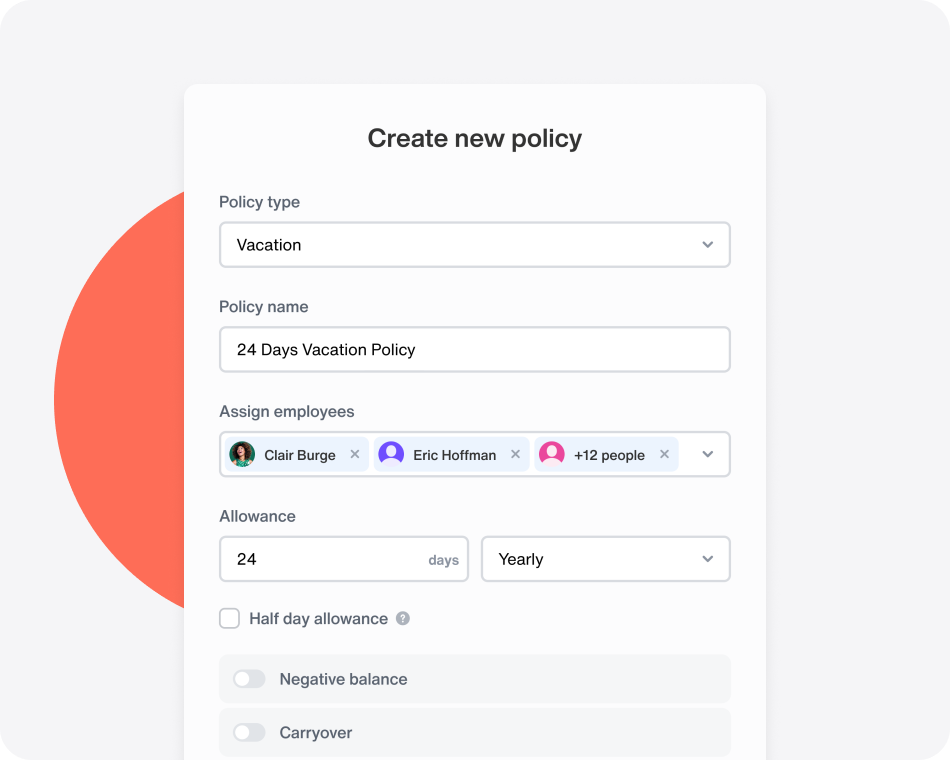The width and height of the screenshot is (950, 760).
Task: Click the Policy name input field
Action: coord(475,349)
